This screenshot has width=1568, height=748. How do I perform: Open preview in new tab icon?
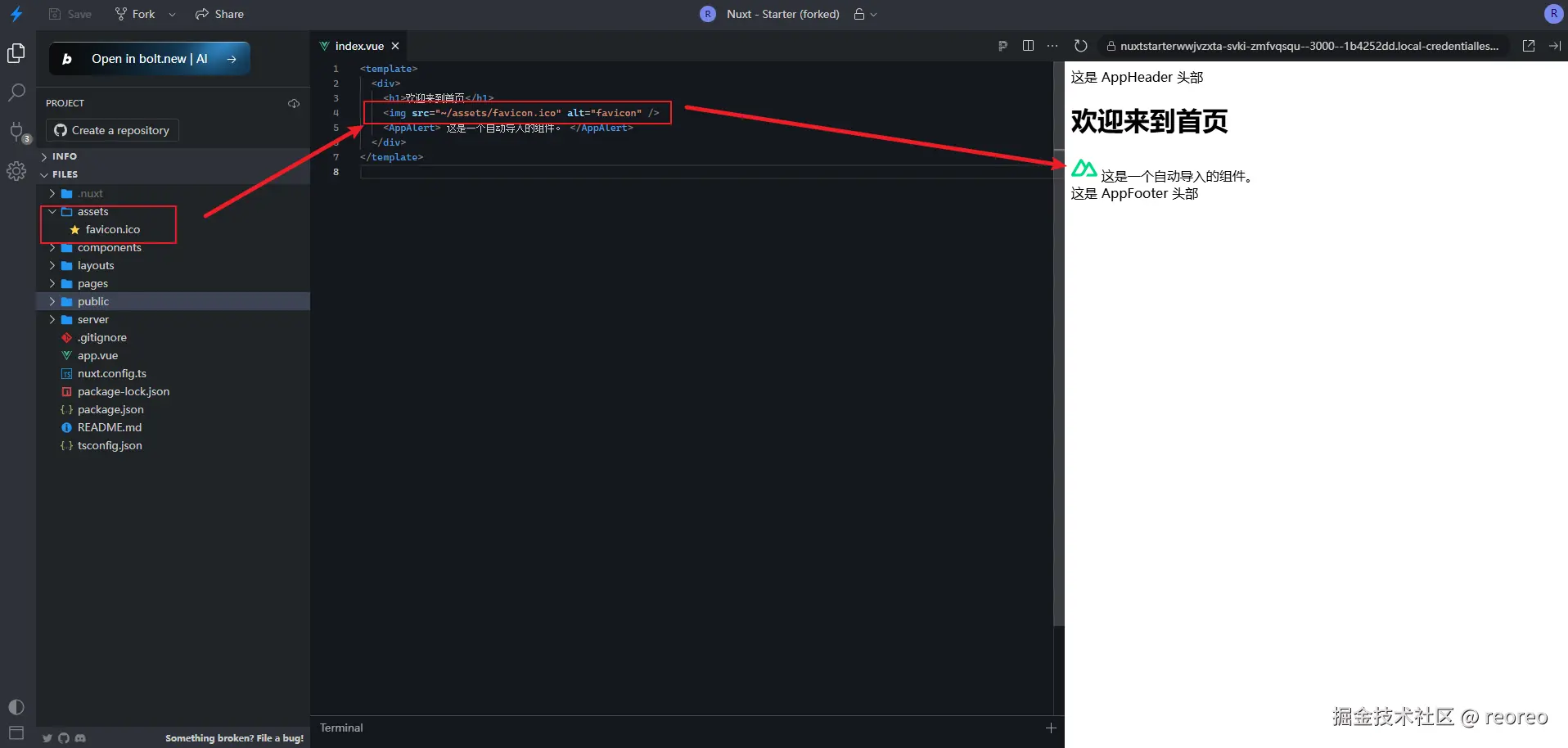click(x=1528, y=46)
